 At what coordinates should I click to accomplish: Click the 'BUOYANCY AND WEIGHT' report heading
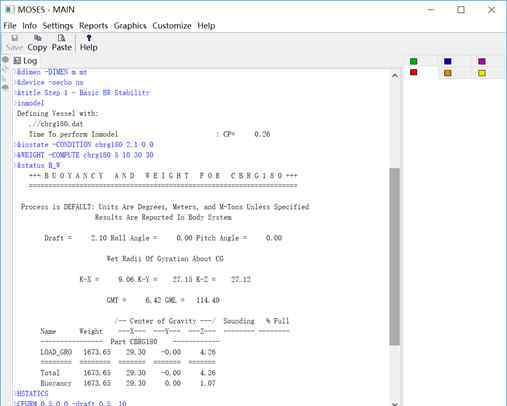tap(163, 176)
